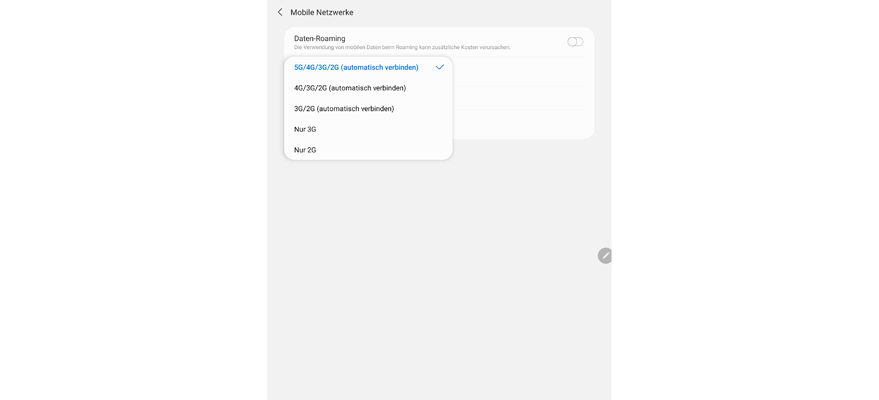The image size is (879, 400).
Task: Go back using the arrow beside Mobile Netzwerke
Action: (x=280, y=12)
